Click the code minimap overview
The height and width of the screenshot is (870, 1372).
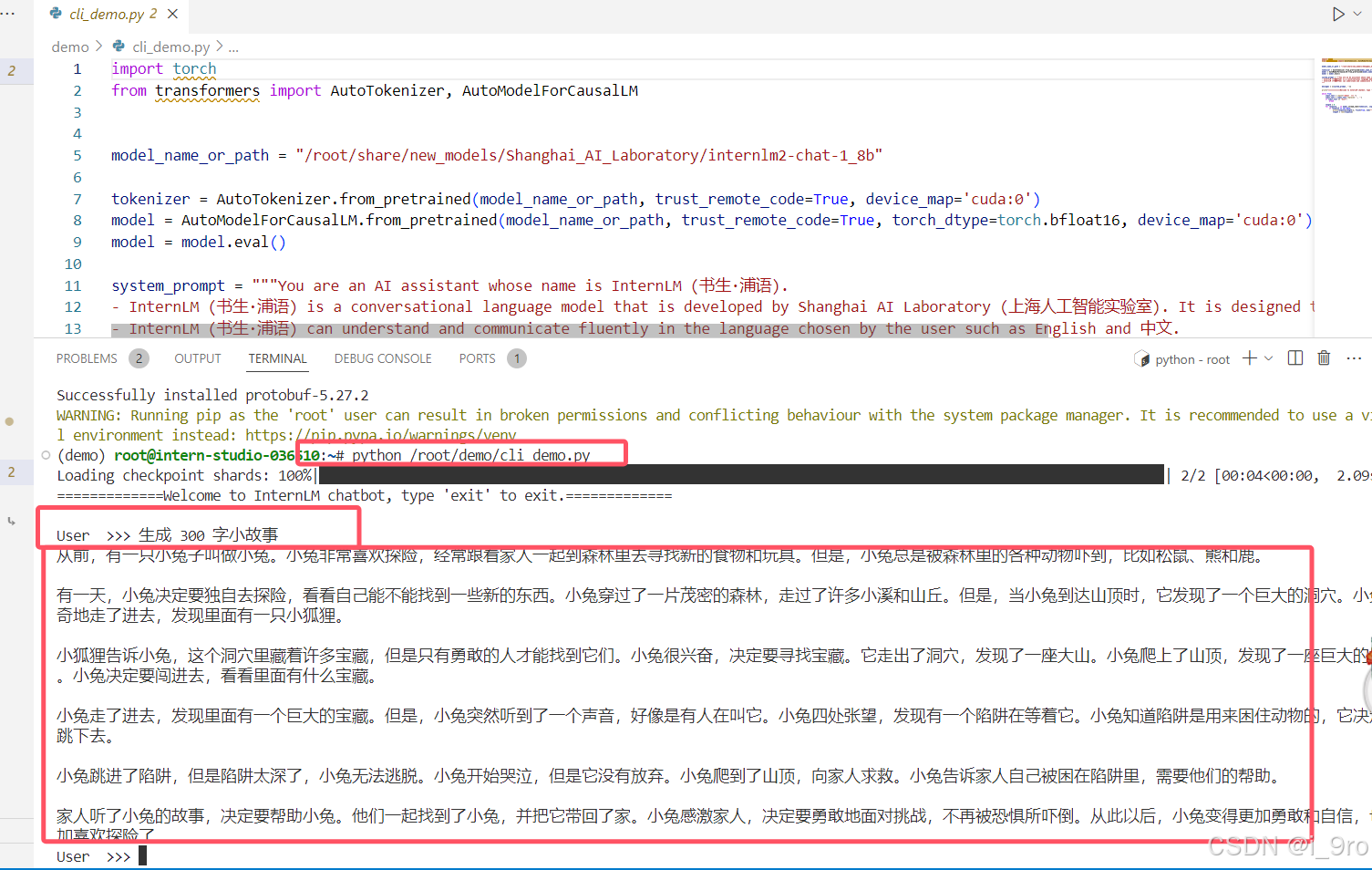[1346, 87]
